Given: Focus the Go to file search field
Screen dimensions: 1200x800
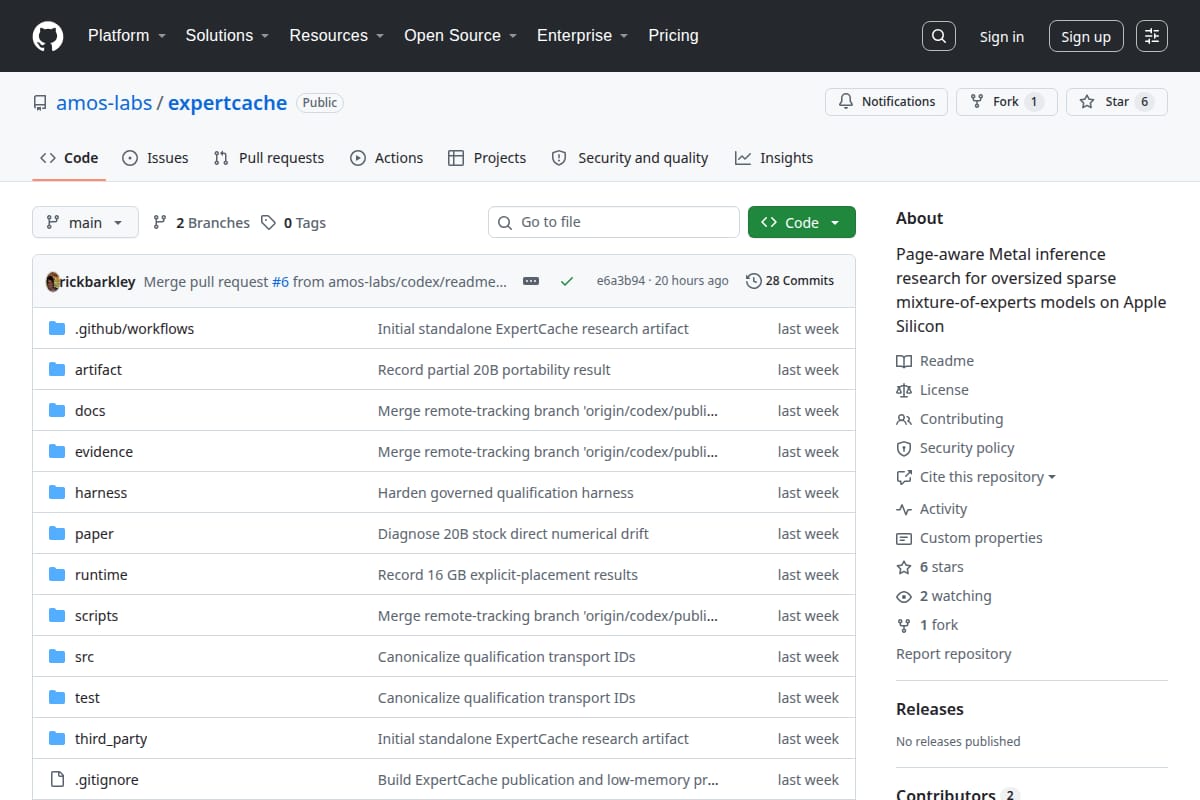Looking at the screenshot, I should [614, 222].
